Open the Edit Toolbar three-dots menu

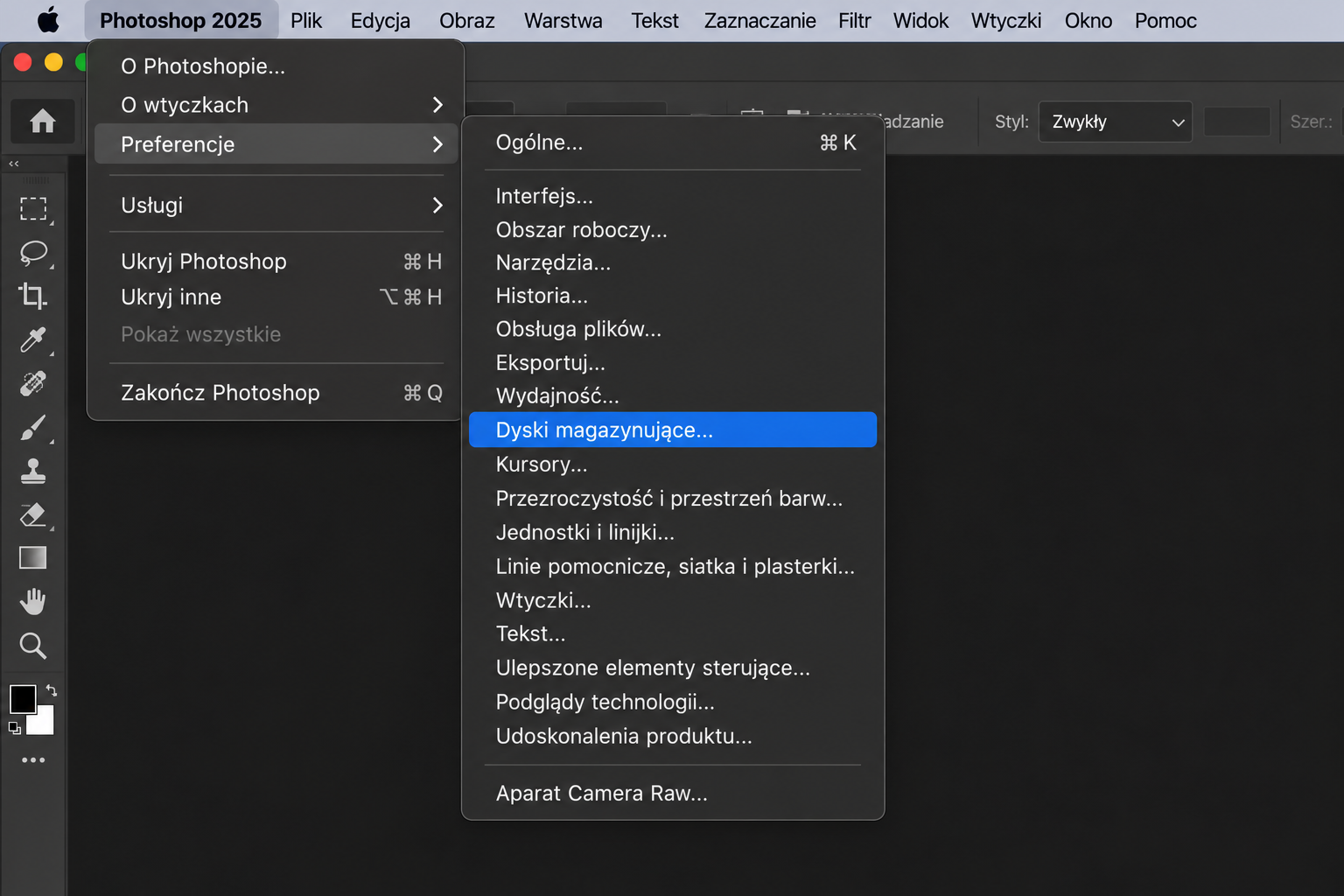tap(33, 759)
